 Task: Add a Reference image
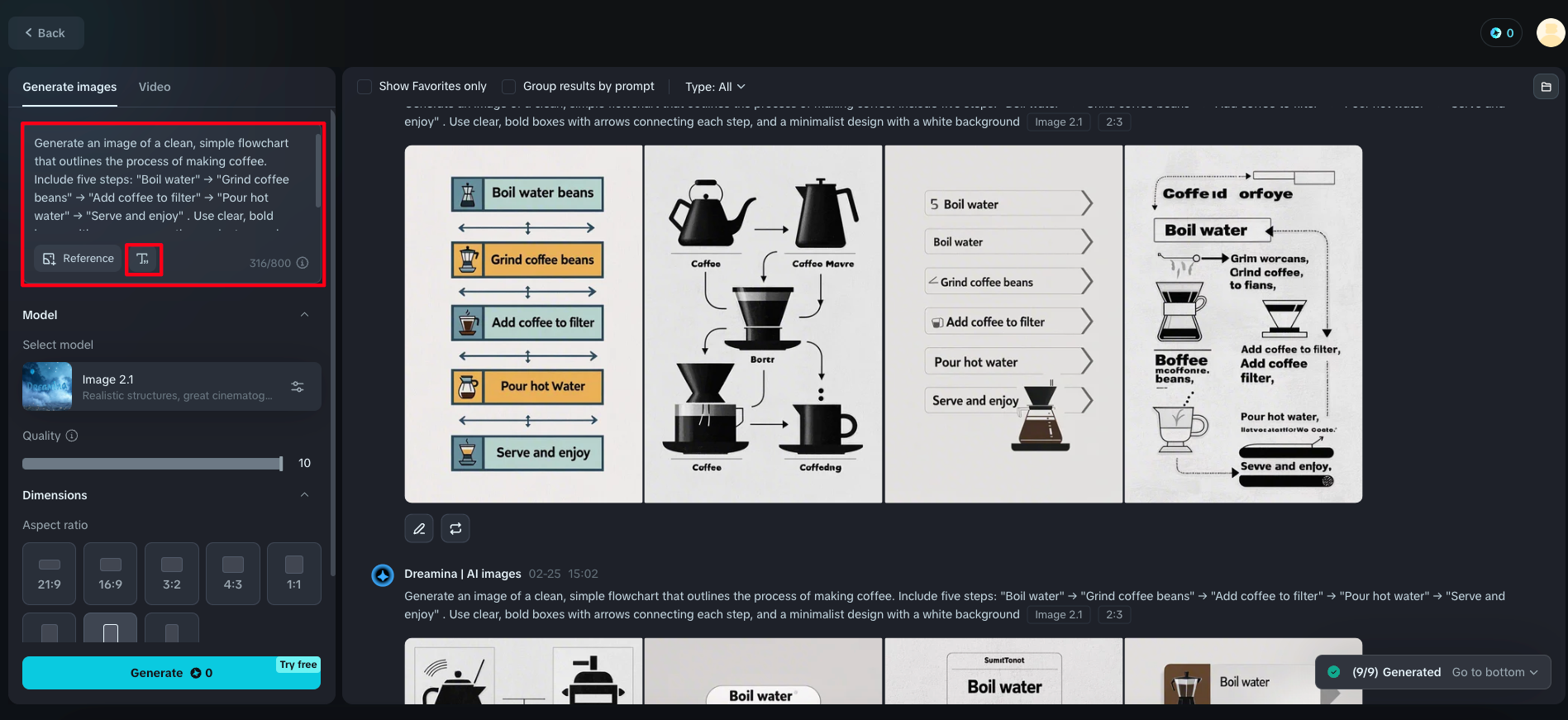[78, 259]
